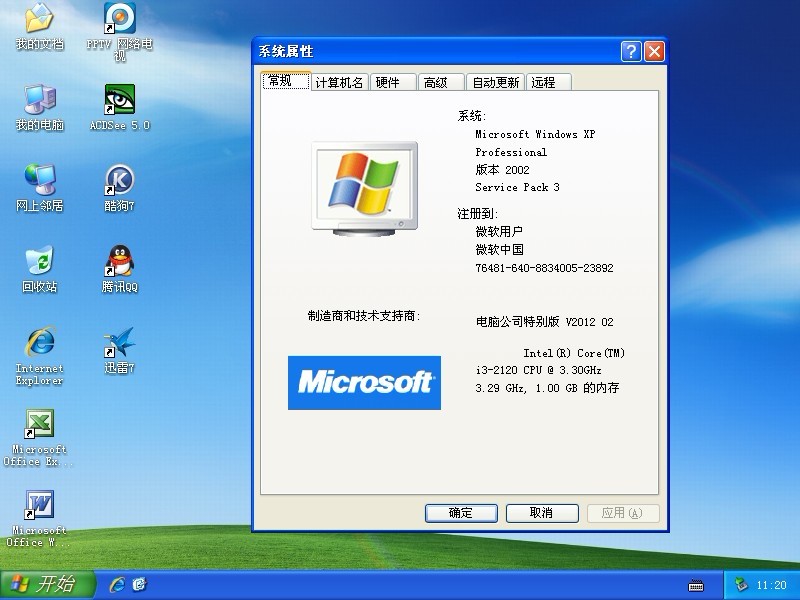Open the 开始 start menu
The width and height of the screenshot is (800, 600).
pos(48,585)
